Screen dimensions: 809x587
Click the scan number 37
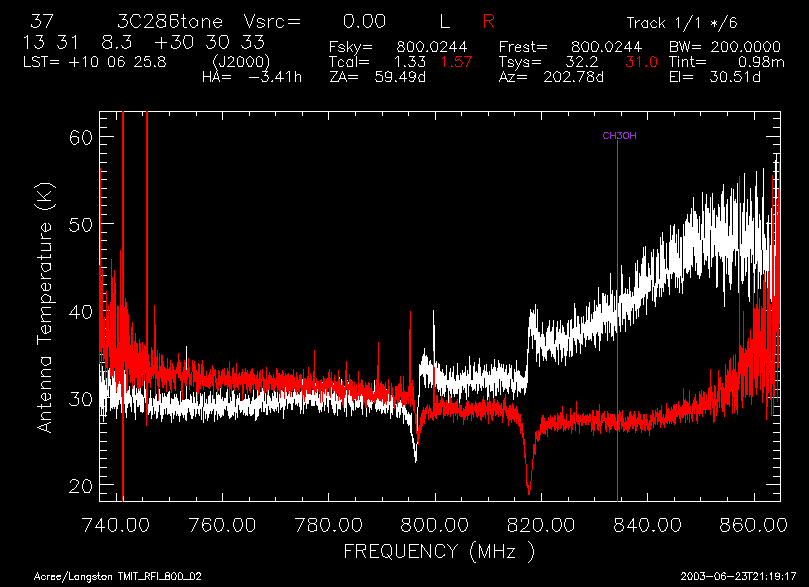click(42, 22)
